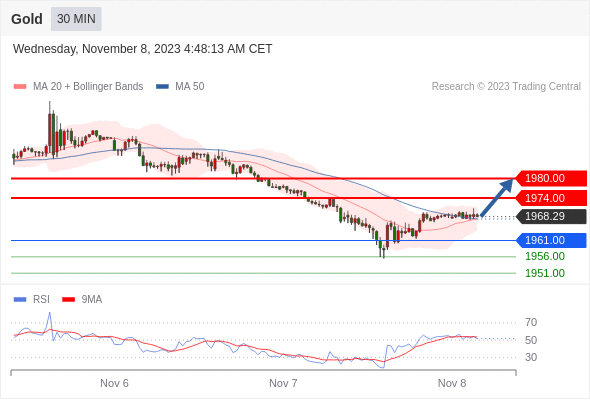Viewport: 590px width, 400px height.
Task: Click the RSI legend label
Action: pyautogui.click(x=41, y=300)
